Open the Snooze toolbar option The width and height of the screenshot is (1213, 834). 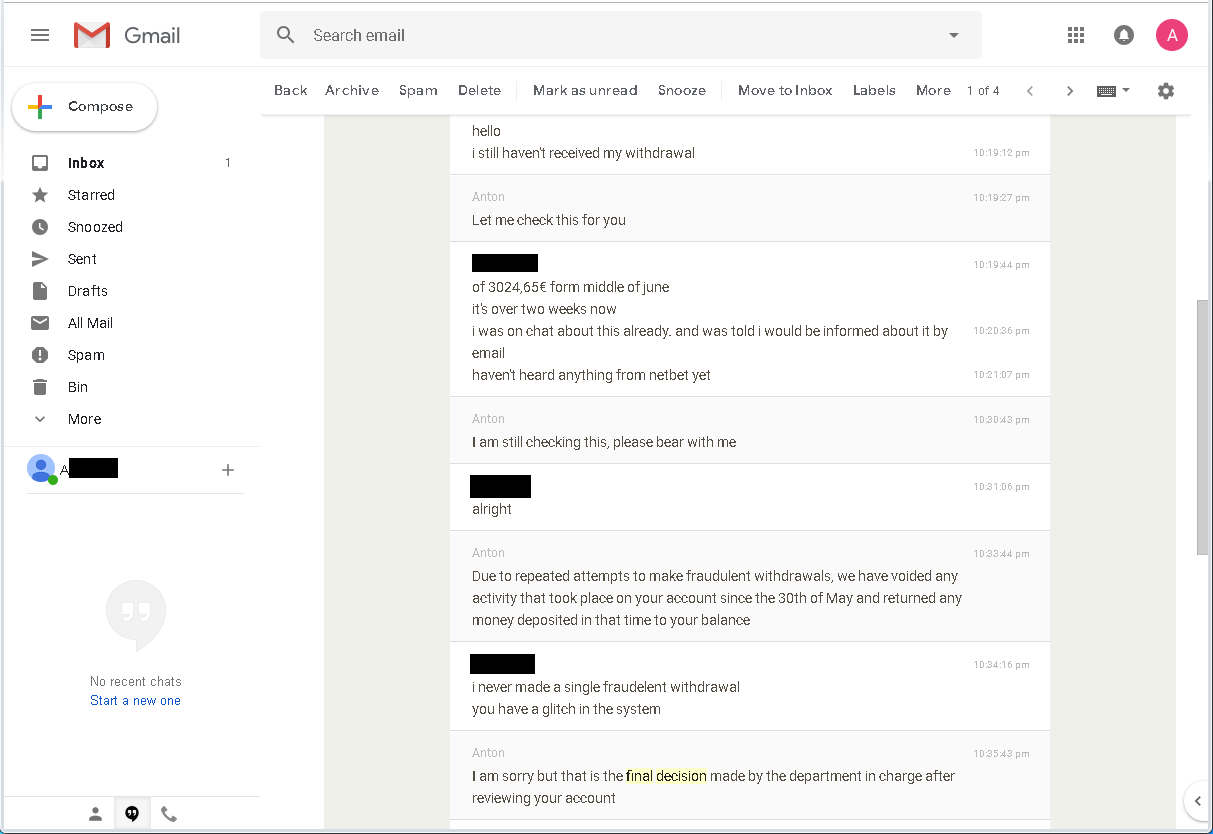[x=681, y=90]
